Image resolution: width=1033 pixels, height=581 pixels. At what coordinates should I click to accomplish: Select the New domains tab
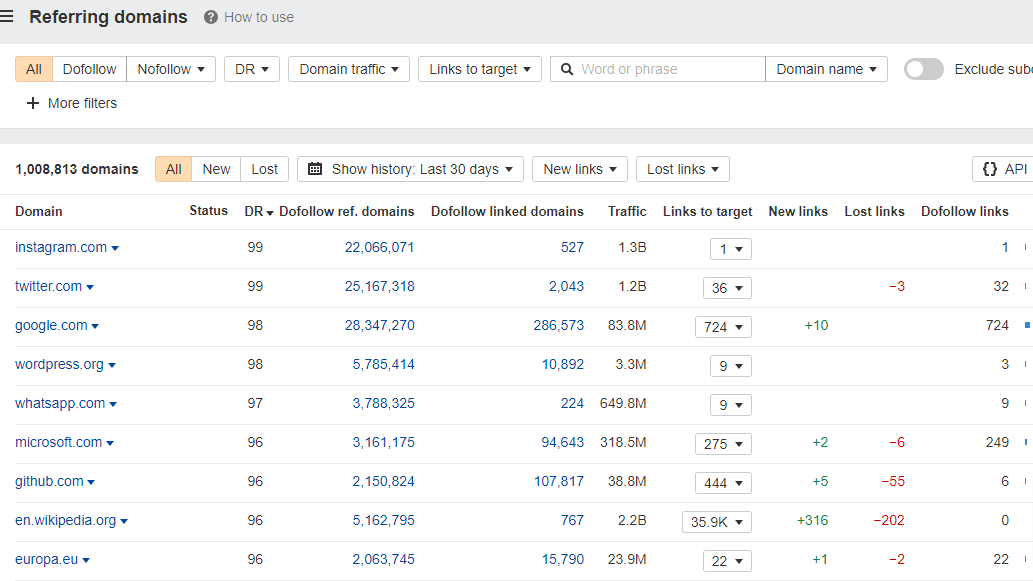(x=216, y=169)
